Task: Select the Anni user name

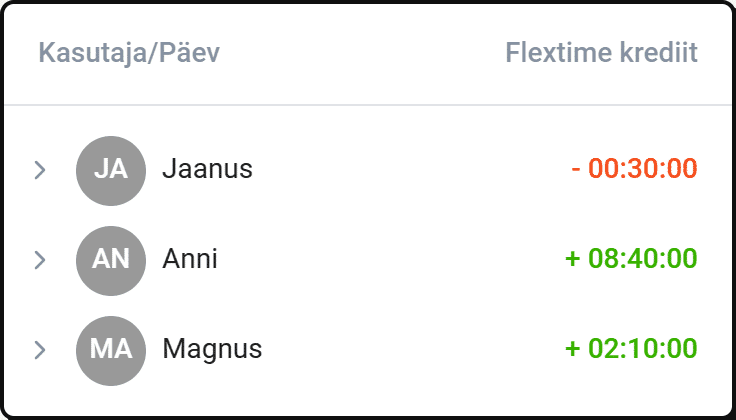Action: point(190,259)
